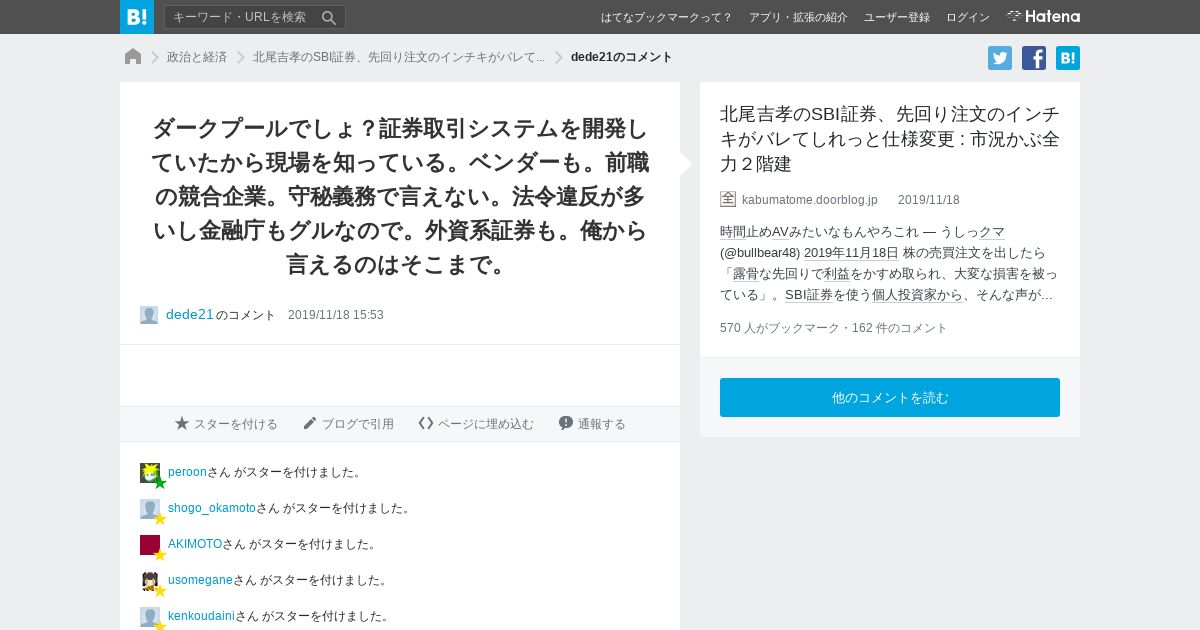Click the main comment text ダークプールでしょ？

coord(400,197)
